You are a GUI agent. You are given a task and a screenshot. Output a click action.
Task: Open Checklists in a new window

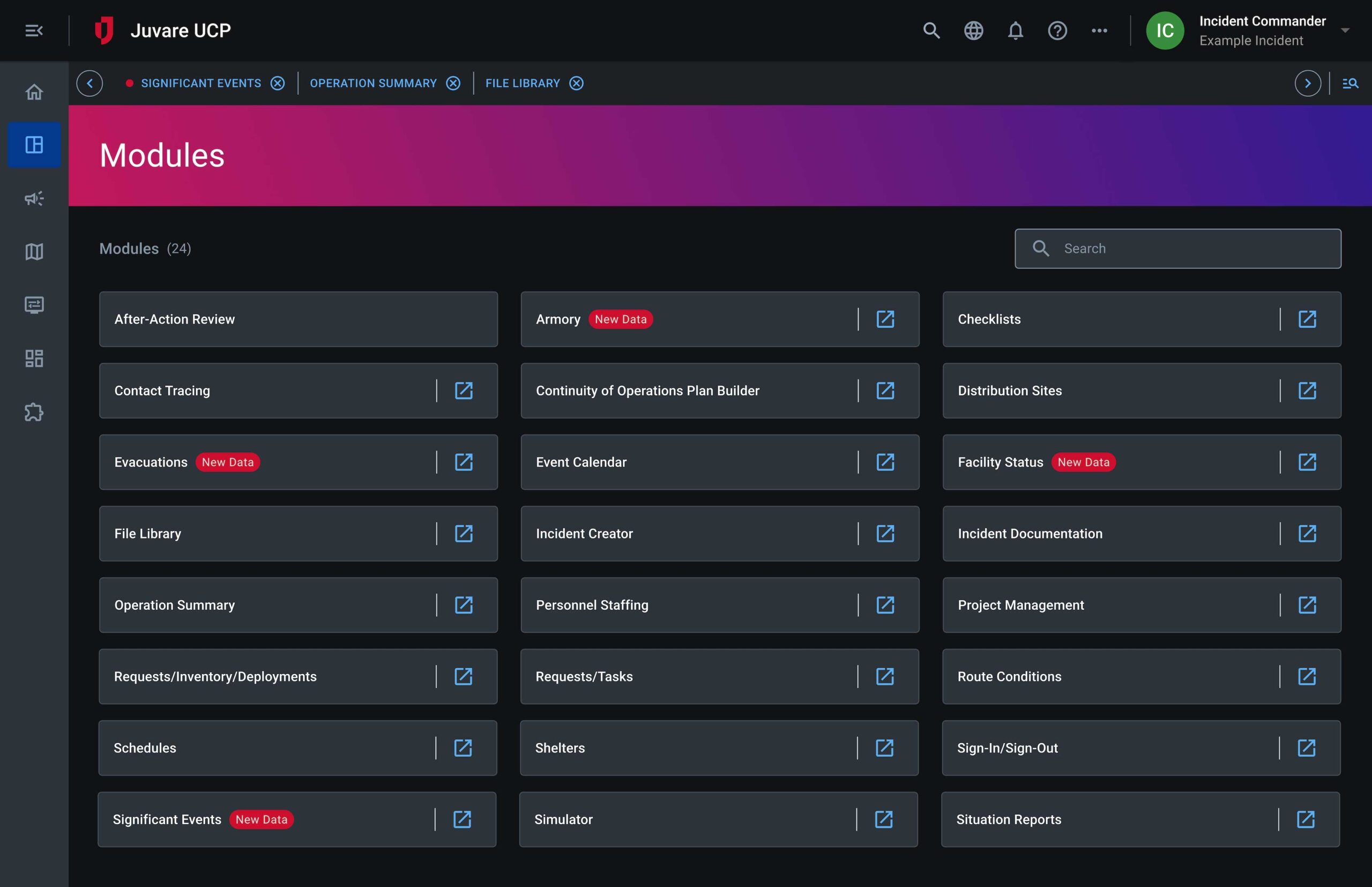tap(1307, 319)
